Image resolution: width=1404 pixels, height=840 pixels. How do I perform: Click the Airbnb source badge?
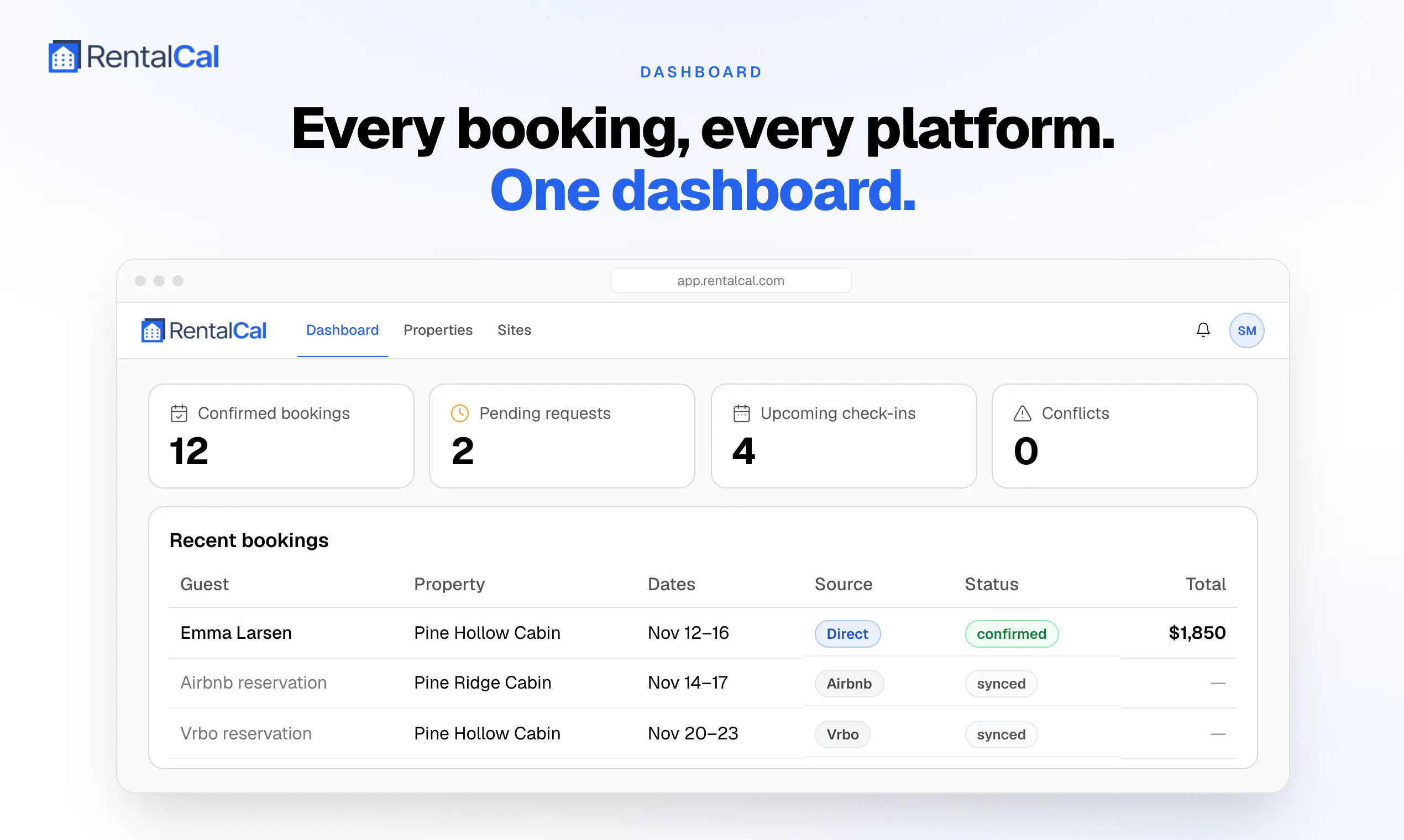[x=849, y=684]
